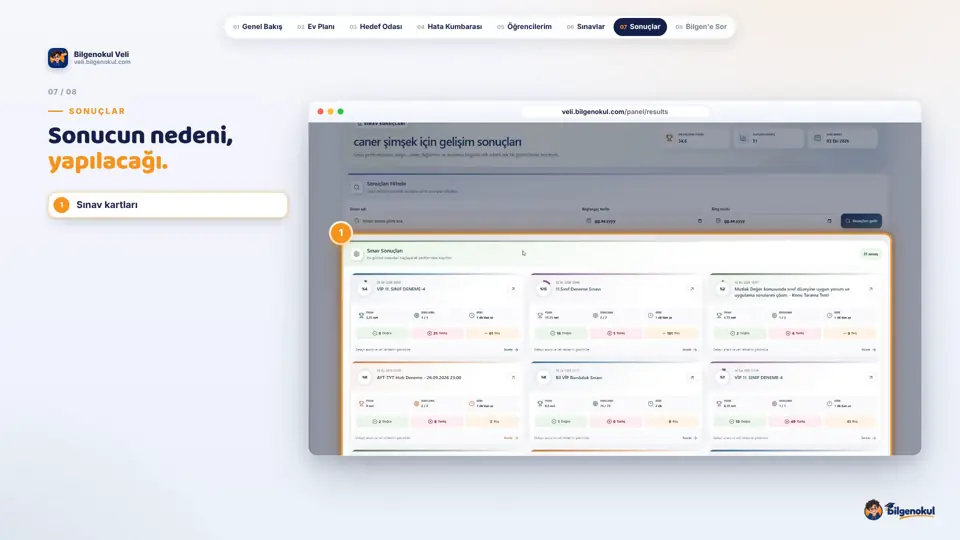Click the browser address bar veli.bilgenokul.com/panel/results
Viewport: 960px width, 540px height.
(615, 111)
